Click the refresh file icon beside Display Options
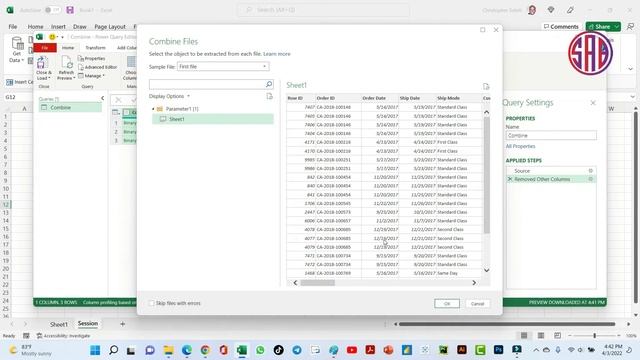Viewport: 640px width, 360px height. (269, 96)
